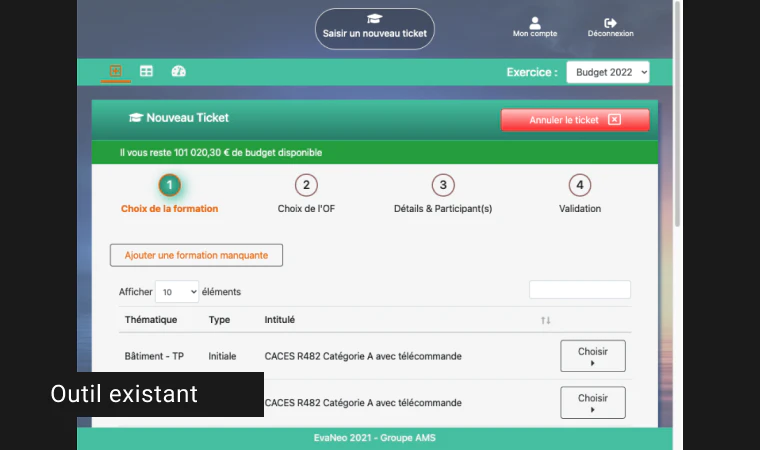Select step 1 'Choix de la formation'
The image size is (760, 450).
pos(169,194)
